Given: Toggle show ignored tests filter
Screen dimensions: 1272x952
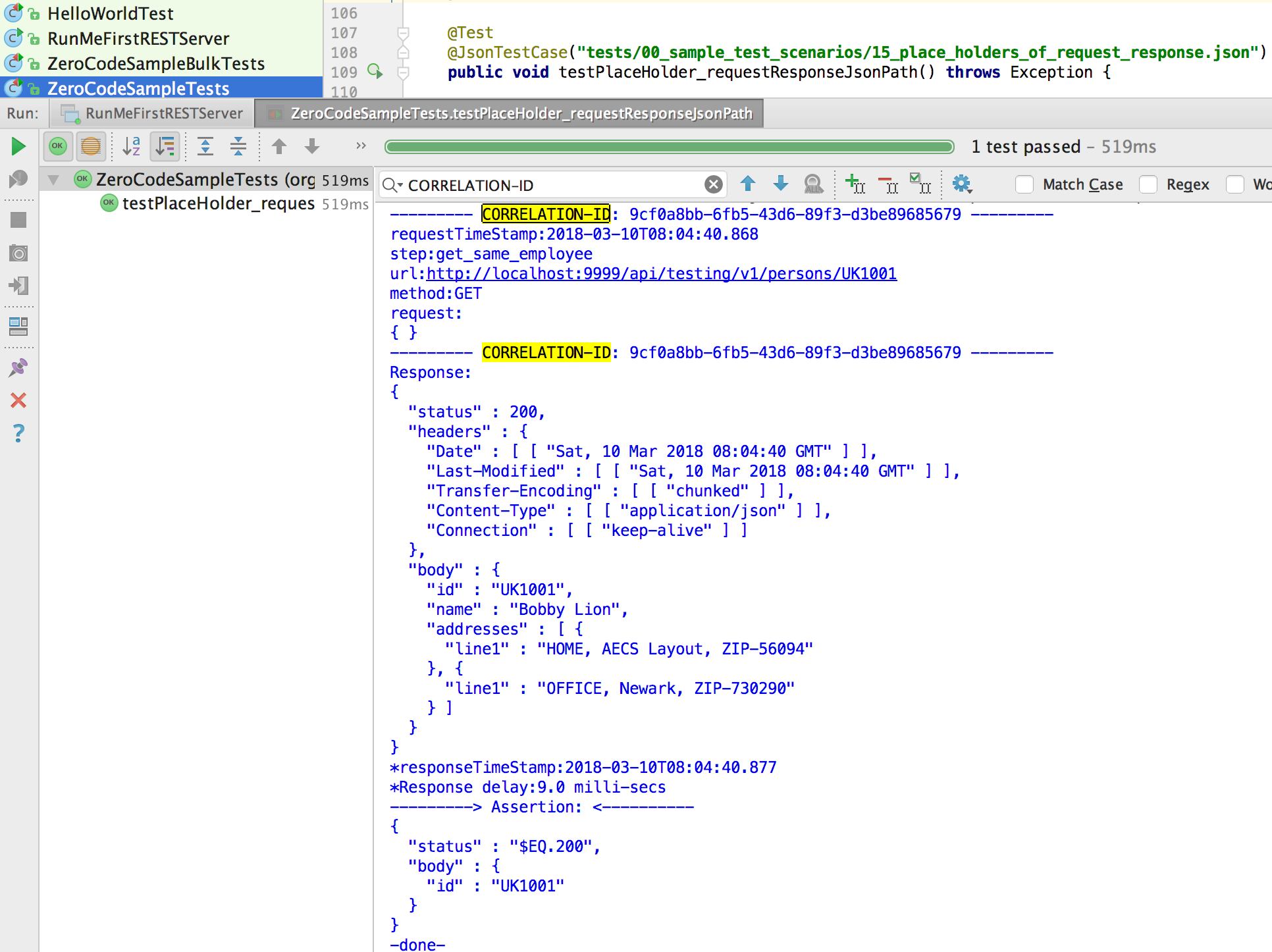Looking at the screenshot, I should click(91, 146).
